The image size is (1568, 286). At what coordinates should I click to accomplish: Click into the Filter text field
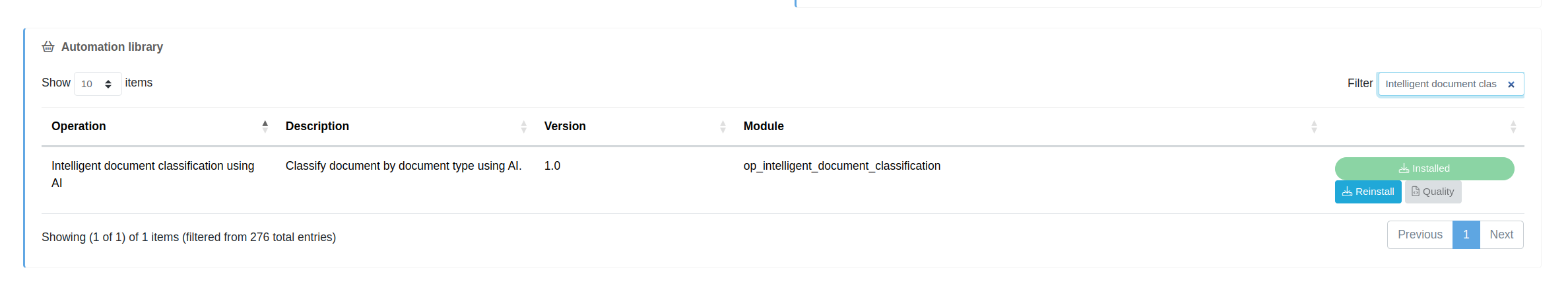click(x=1440, y=84)
